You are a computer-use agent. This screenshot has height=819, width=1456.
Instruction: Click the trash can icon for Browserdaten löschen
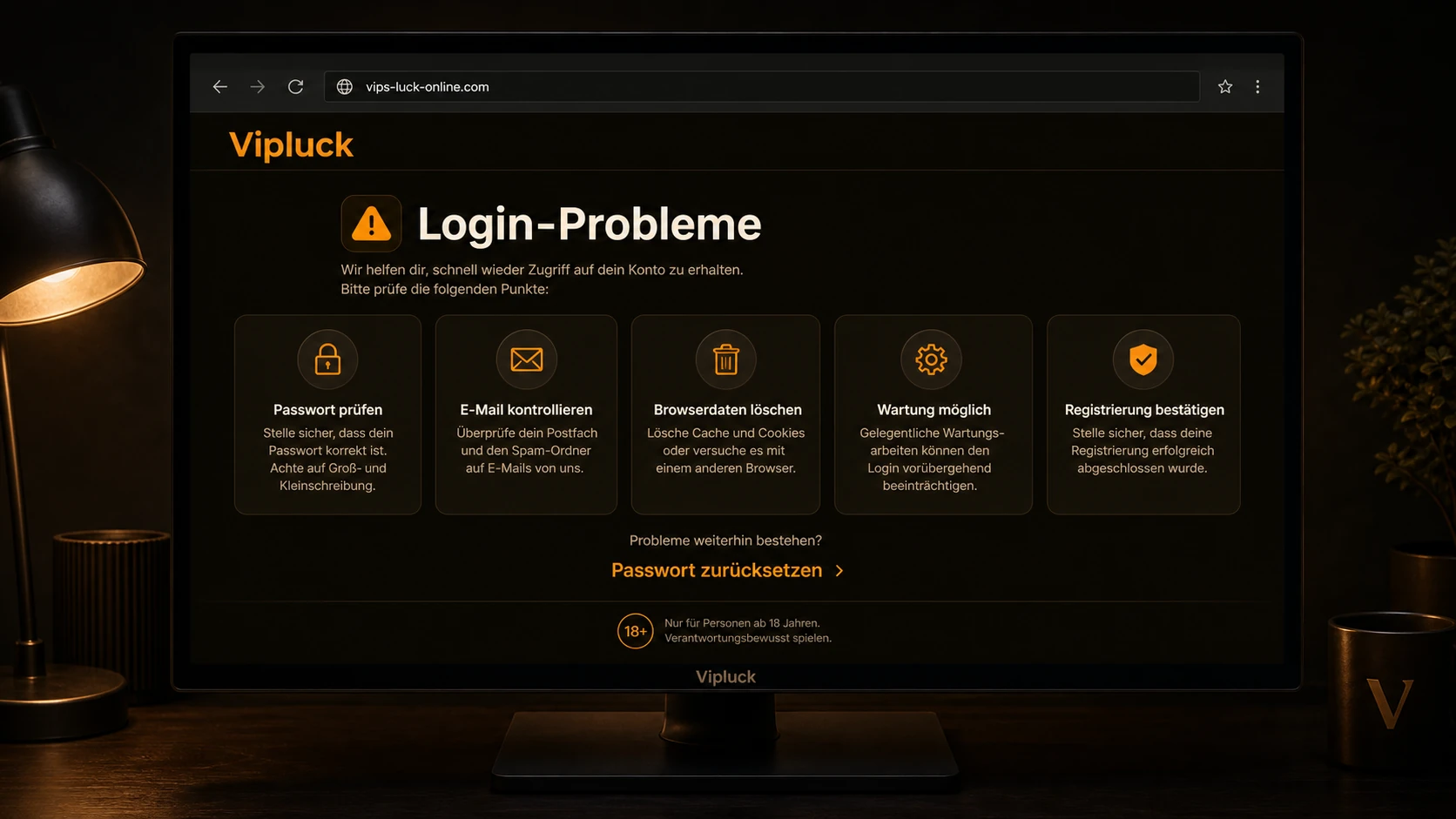pyautogui.click(x=725, y=359)
